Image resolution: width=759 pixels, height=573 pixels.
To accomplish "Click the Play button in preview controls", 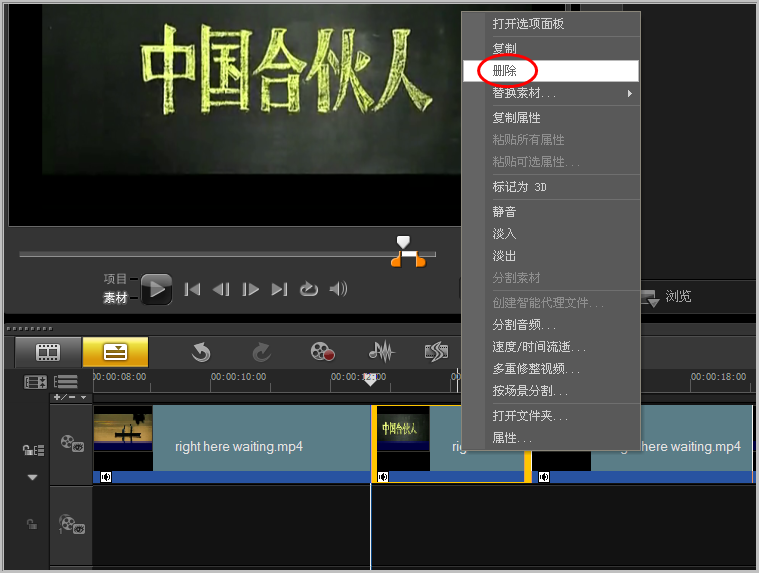I will click(x=156, y=289).
